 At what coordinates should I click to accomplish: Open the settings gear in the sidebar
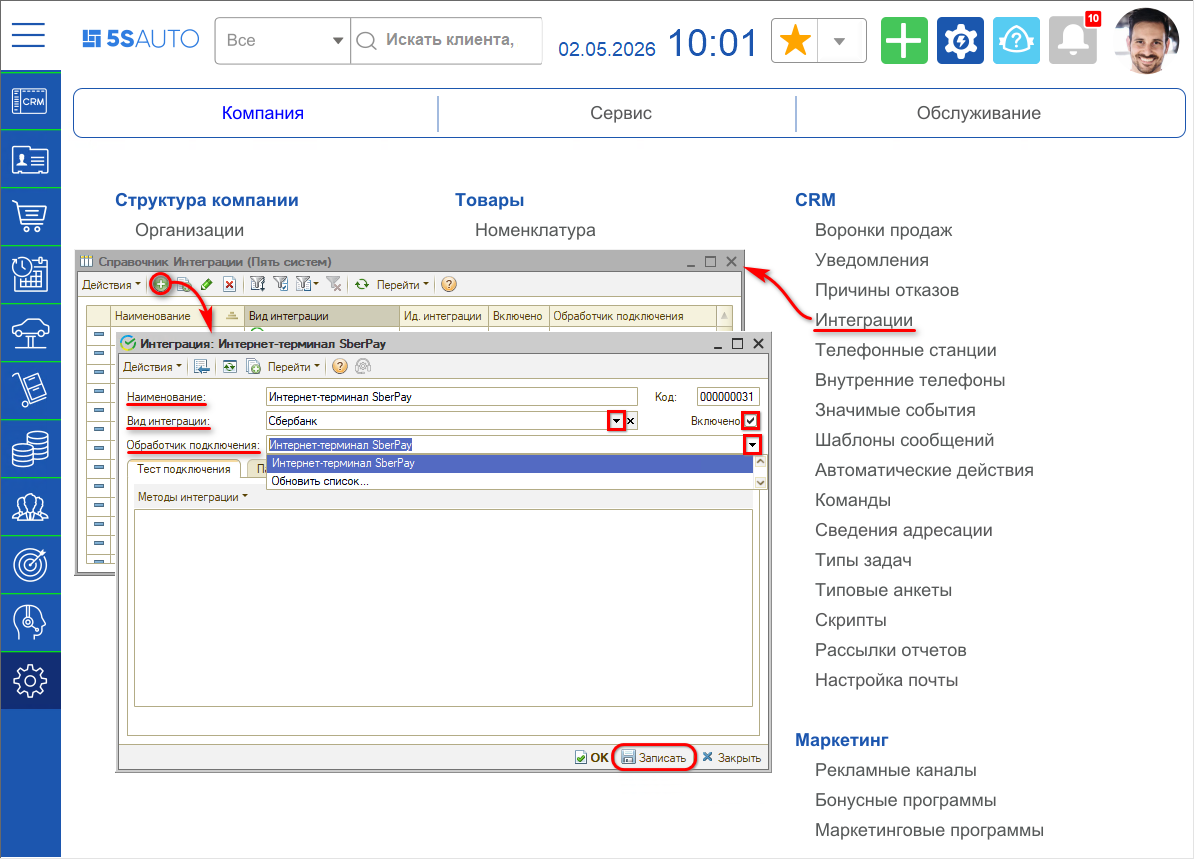click(x=30, y=680)
